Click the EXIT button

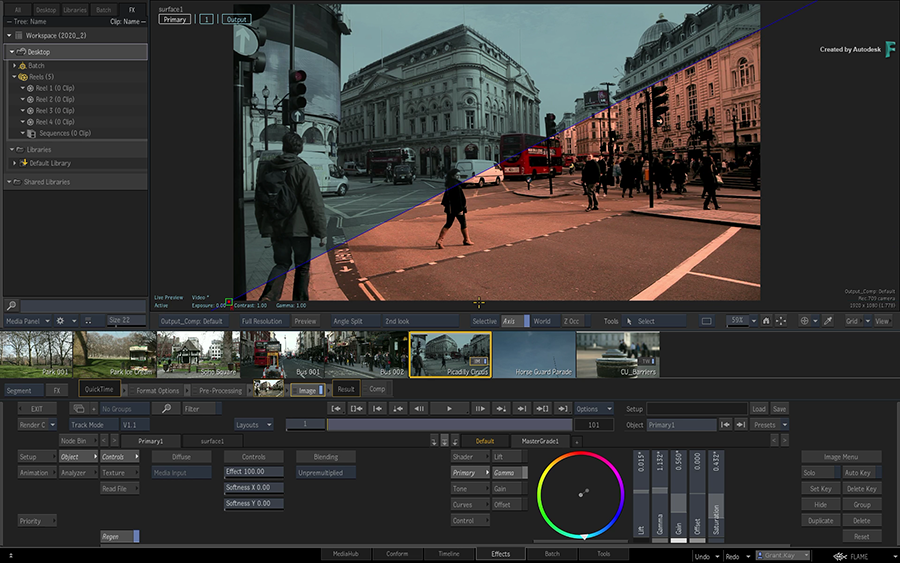point(37,408)
